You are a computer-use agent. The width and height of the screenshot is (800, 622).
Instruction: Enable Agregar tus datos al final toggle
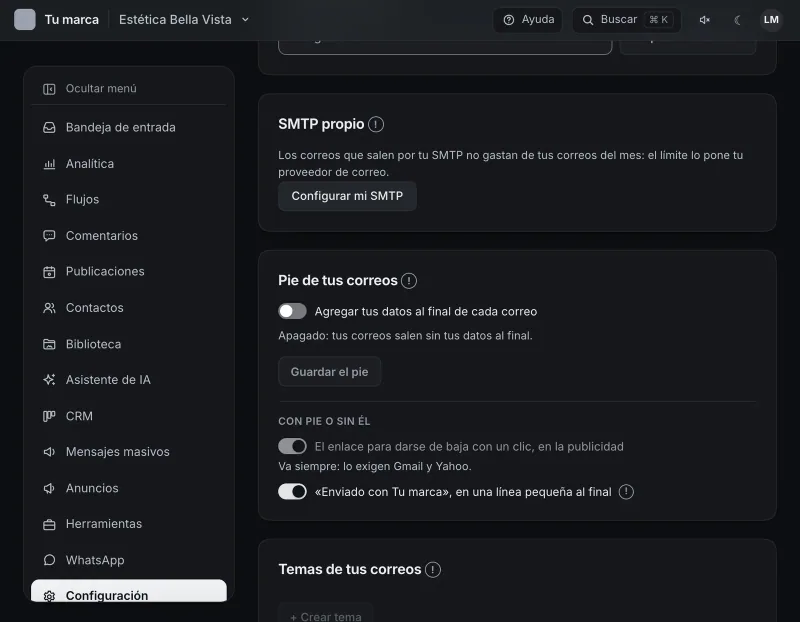[292, 311]
